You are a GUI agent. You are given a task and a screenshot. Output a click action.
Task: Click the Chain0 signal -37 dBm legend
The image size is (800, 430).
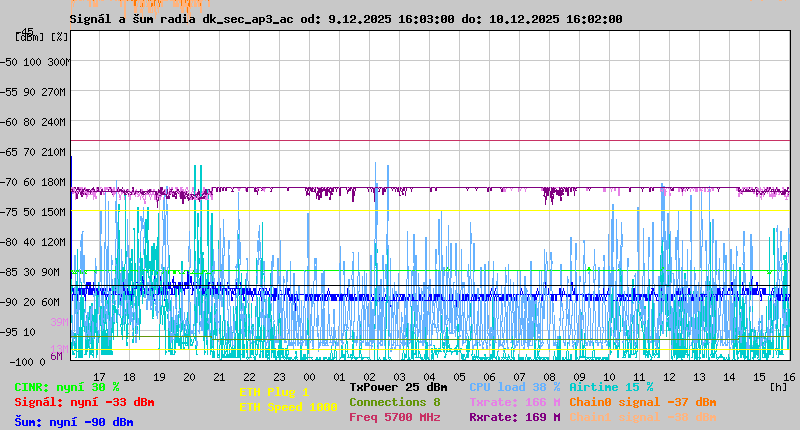pyautogui.click(x=643, y=402)
